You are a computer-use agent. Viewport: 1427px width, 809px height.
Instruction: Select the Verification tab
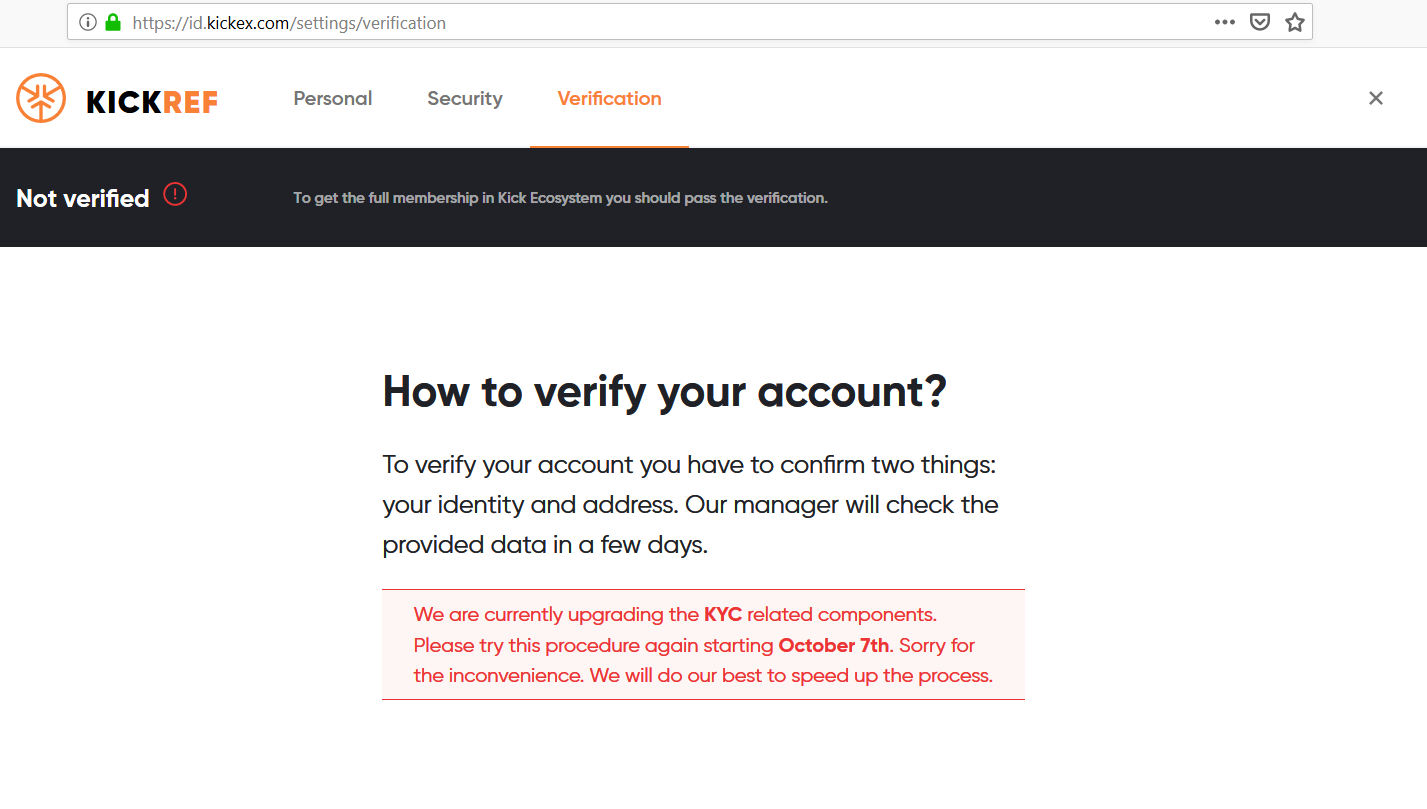click(x=609, y=98)
